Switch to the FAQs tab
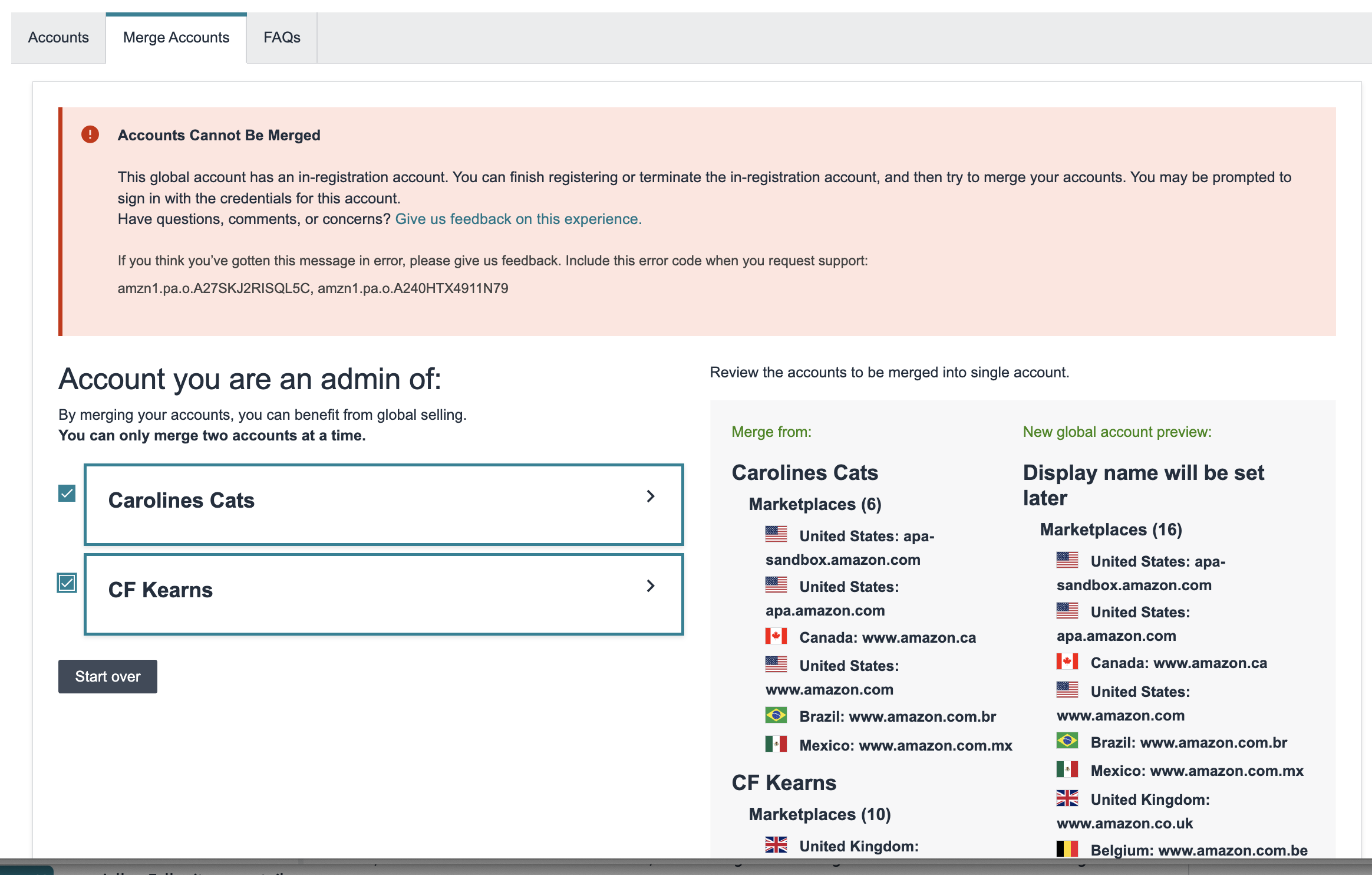 [x=282, y=38]
